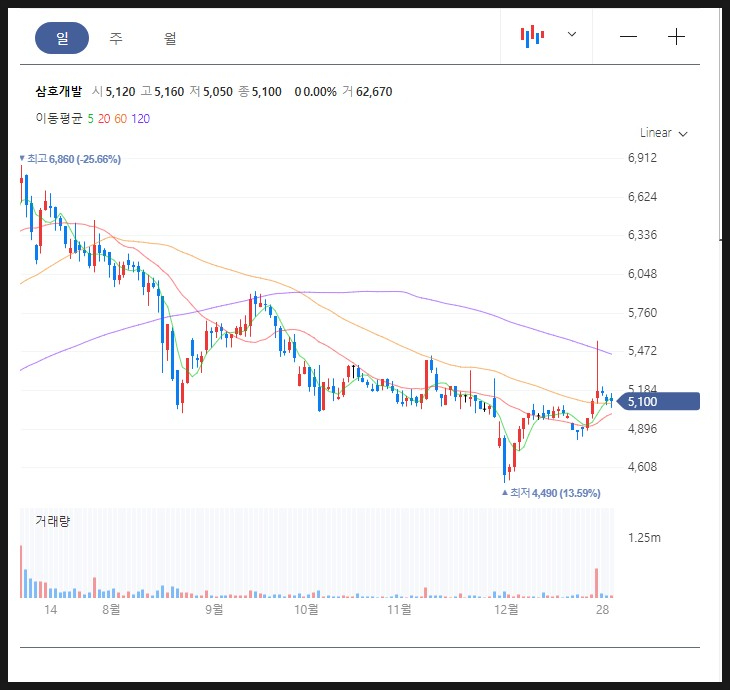730x690 pixels.
Task: Click the 9월 date axis label
Action: 214,609
